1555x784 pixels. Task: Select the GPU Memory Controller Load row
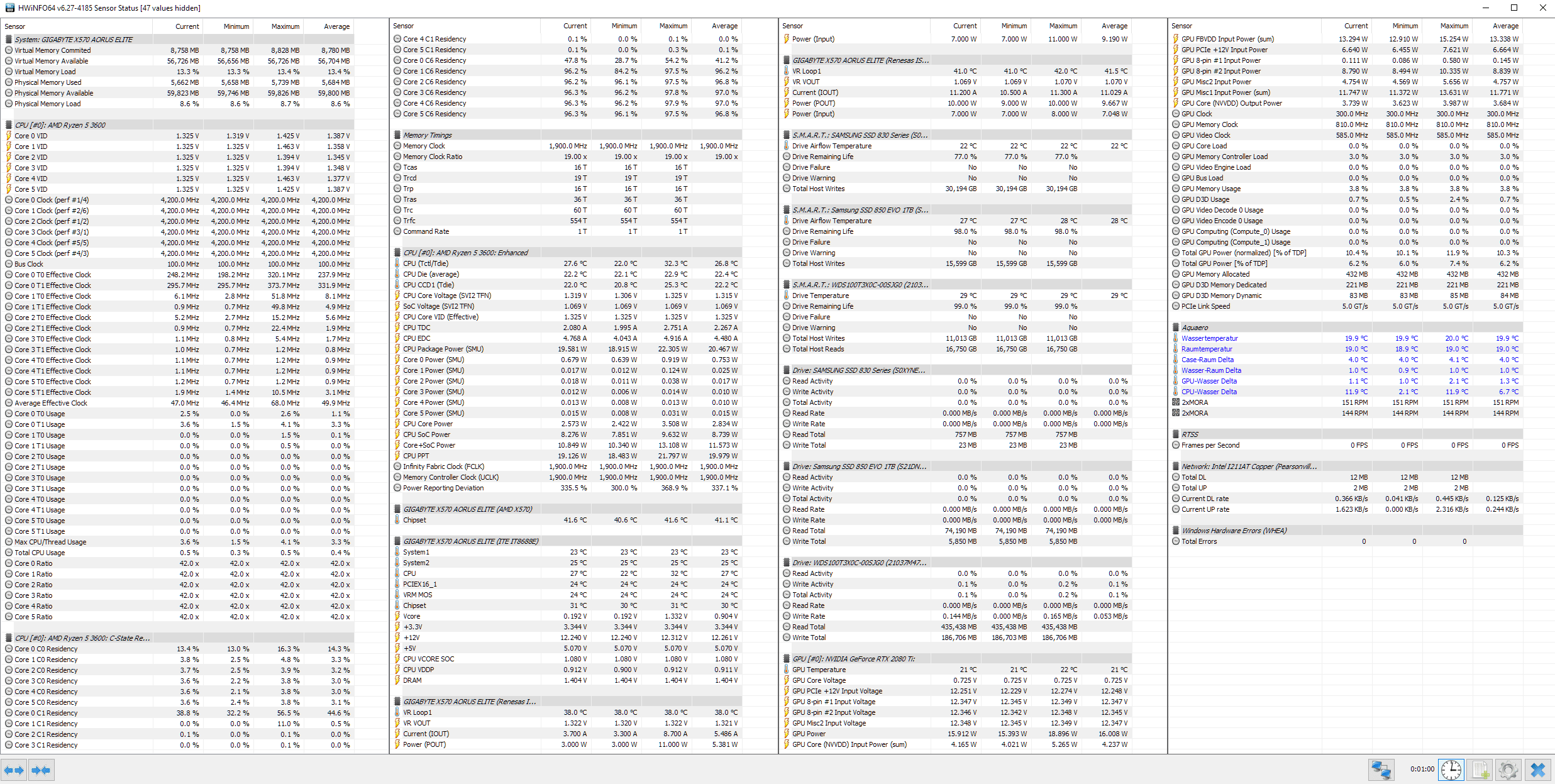pyautogui.click(x=1346, y=157)
